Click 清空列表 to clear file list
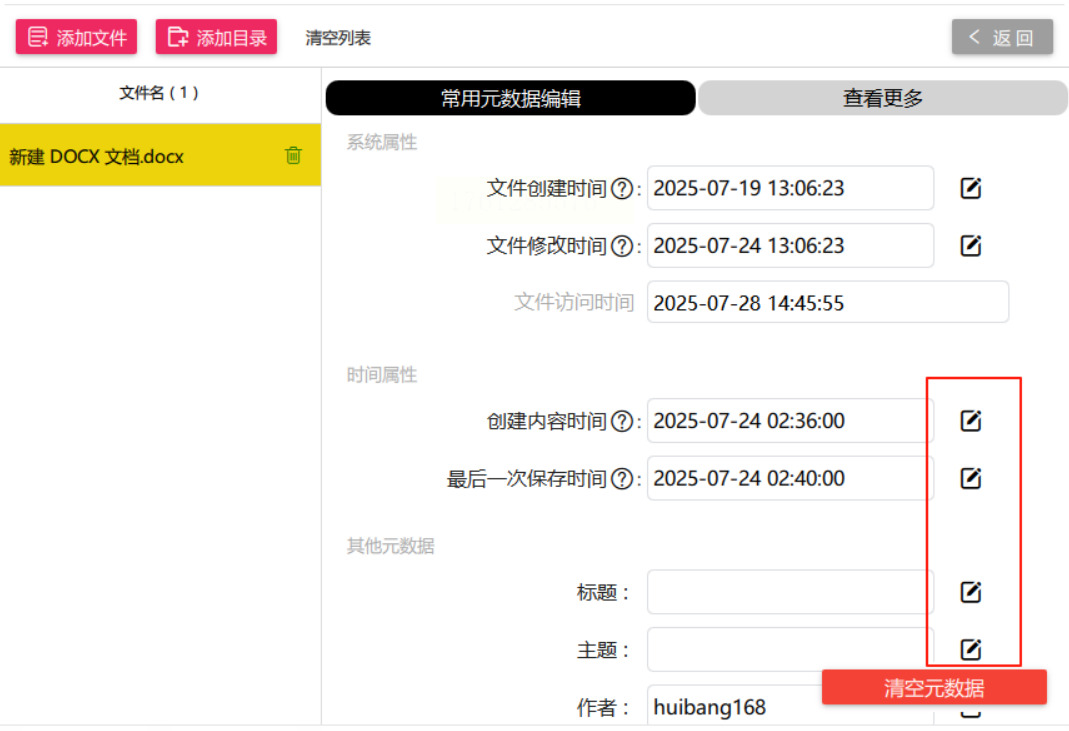Viewport: 1069px width, 731px height. pos(338,38)
